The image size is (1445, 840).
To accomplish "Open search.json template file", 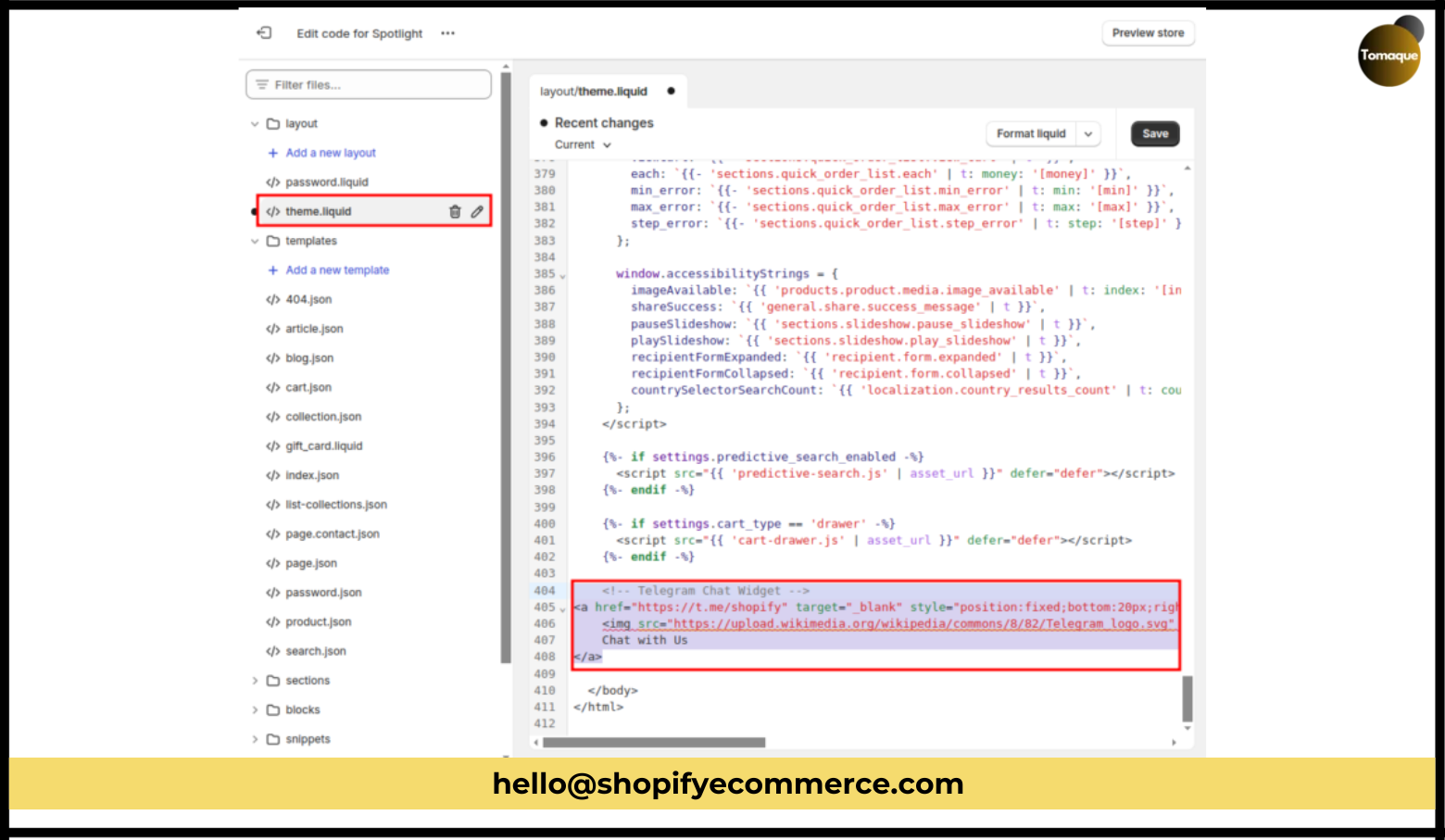I will pyautogui.click(x=316, y=651).
